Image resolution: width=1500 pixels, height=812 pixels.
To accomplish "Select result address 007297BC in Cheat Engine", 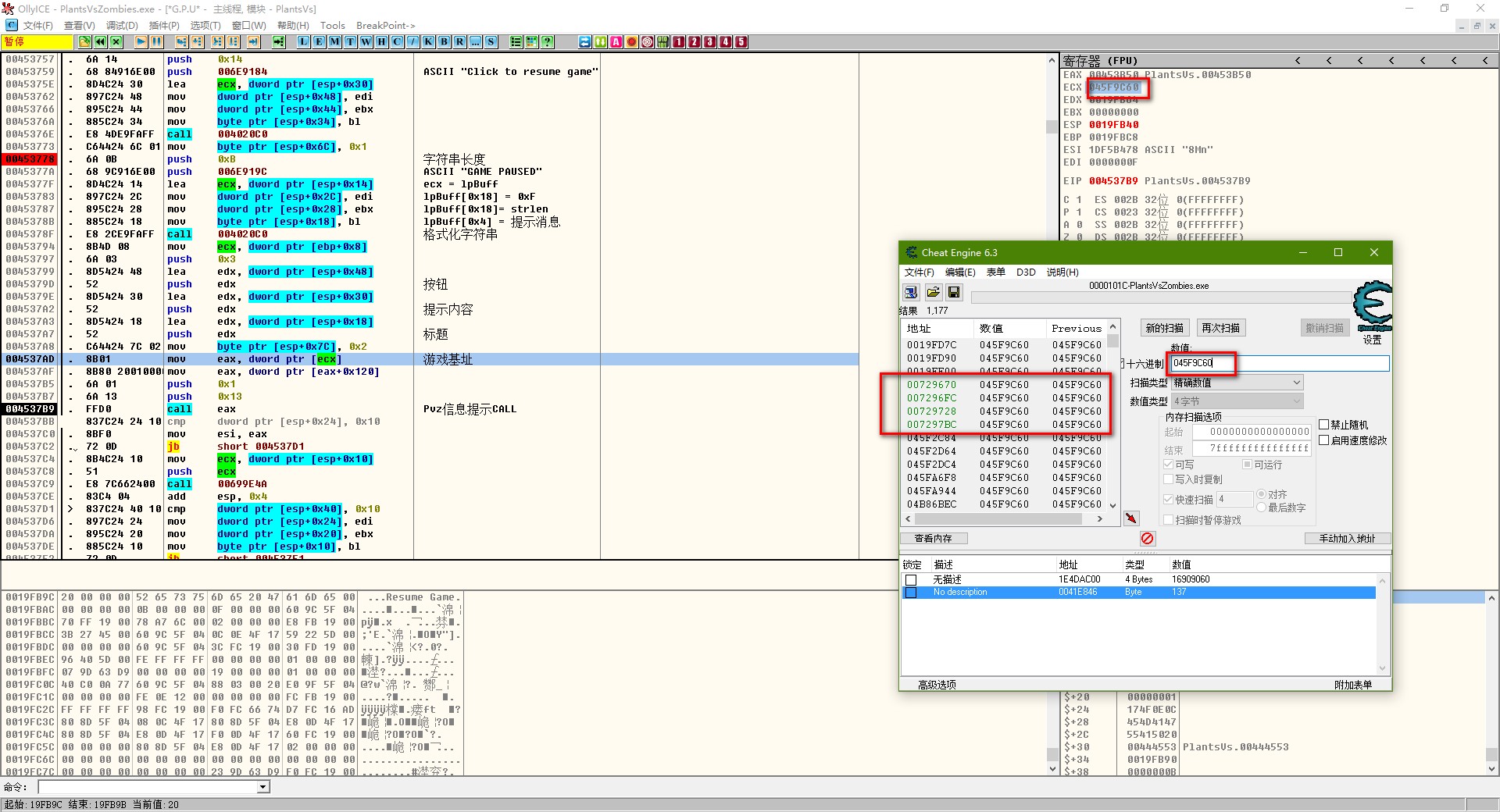I will click(931, 425).
